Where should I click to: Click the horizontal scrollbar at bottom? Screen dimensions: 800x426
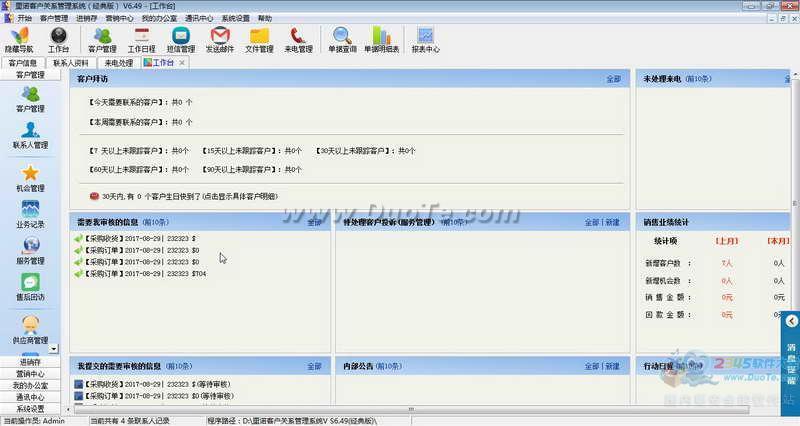coord(411,409)
